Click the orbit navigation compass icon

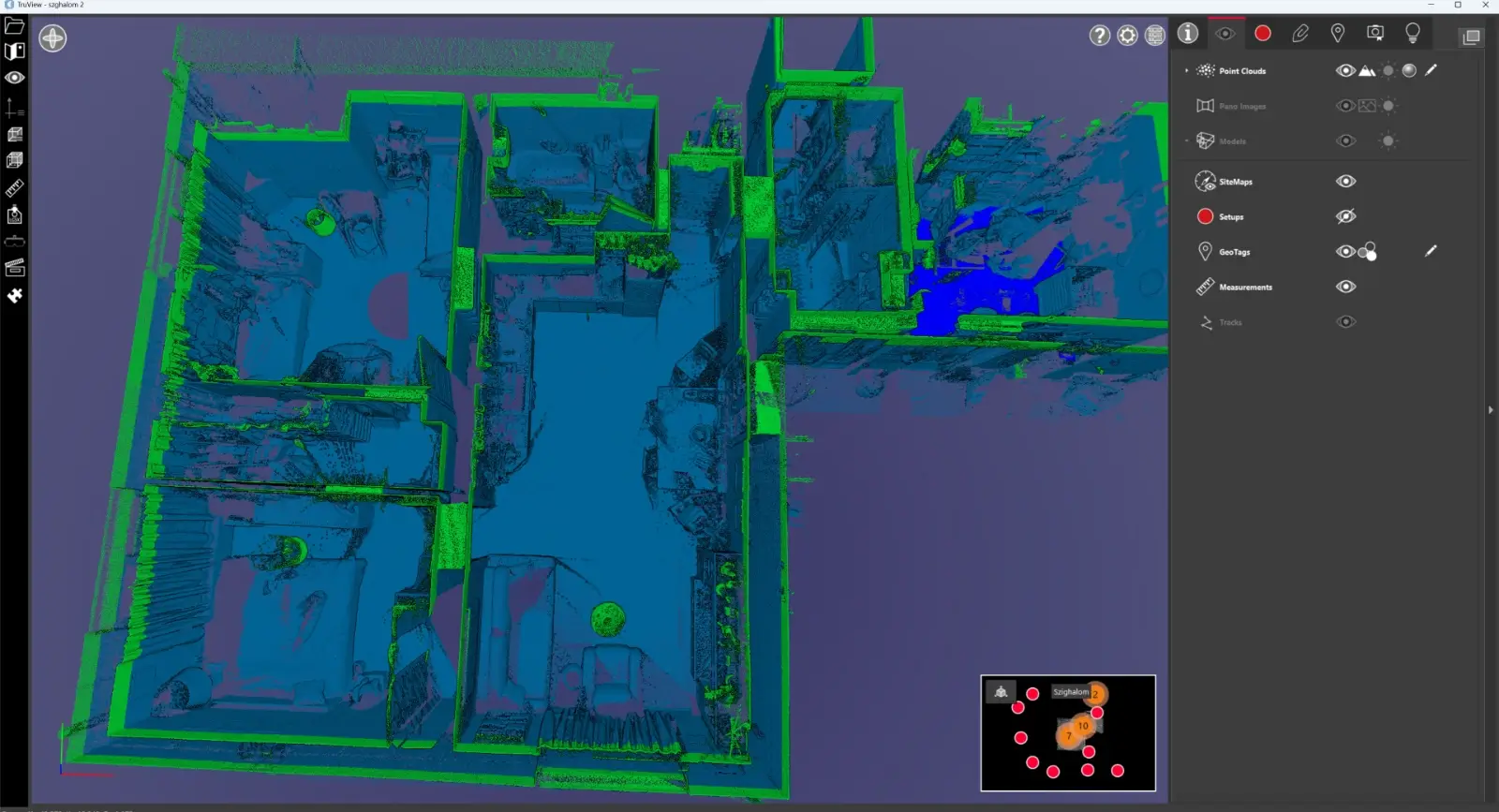[x=52, y=38]
